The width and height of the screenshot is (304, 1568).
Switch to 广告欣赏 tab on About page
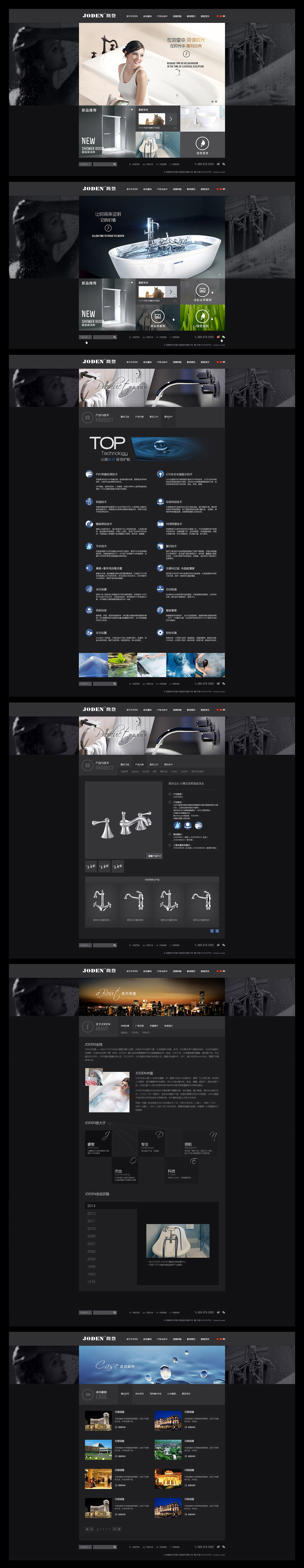pyautogui.click(x=139, y=1025)
